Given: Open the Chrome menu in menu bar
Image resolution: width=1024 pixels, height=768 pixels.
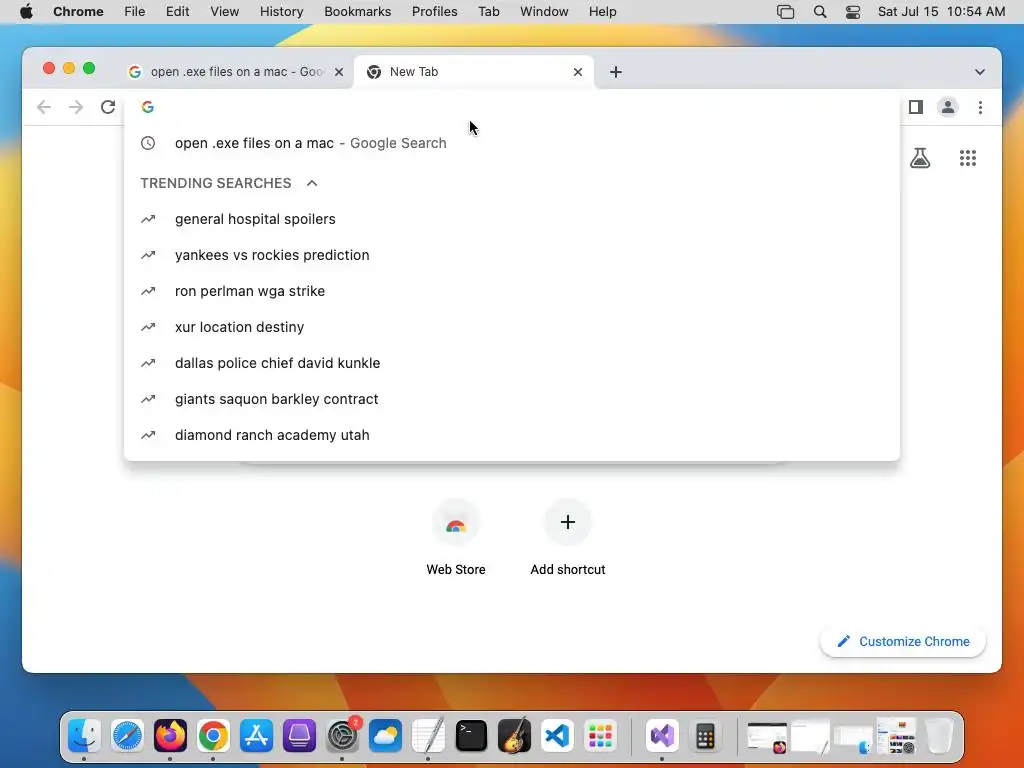Looking at the screenshot, I should click(x=78, y=12).
